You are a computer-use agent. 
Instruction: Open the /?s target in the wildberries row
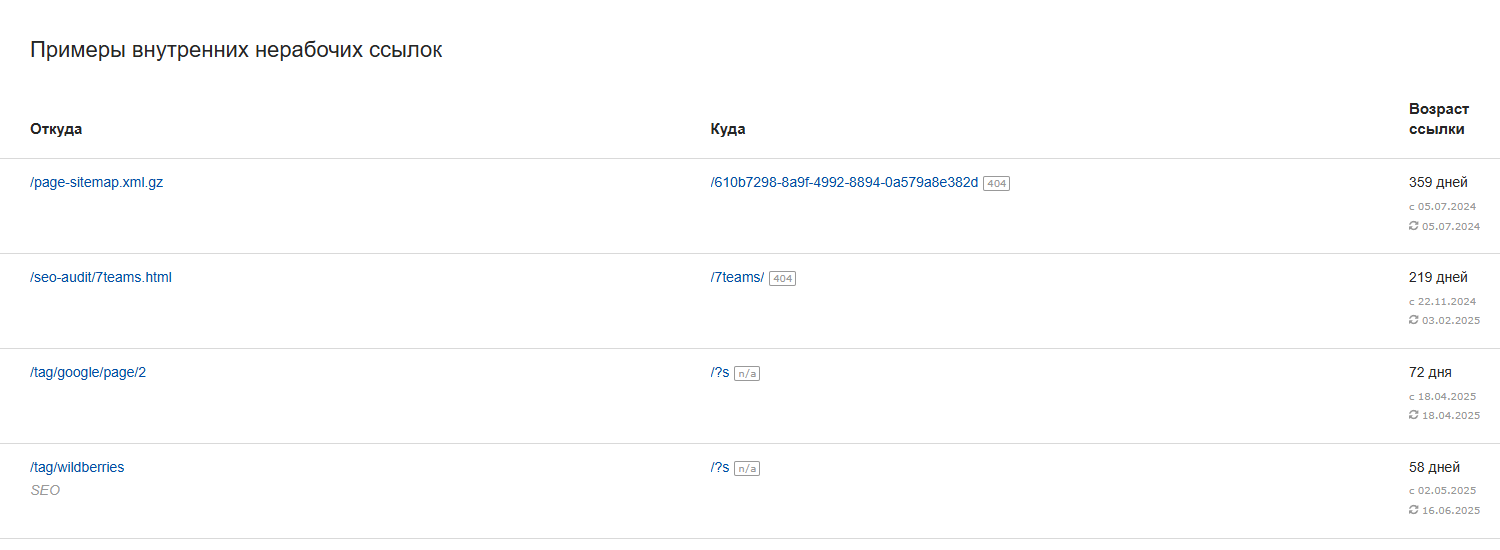(720, 467)
